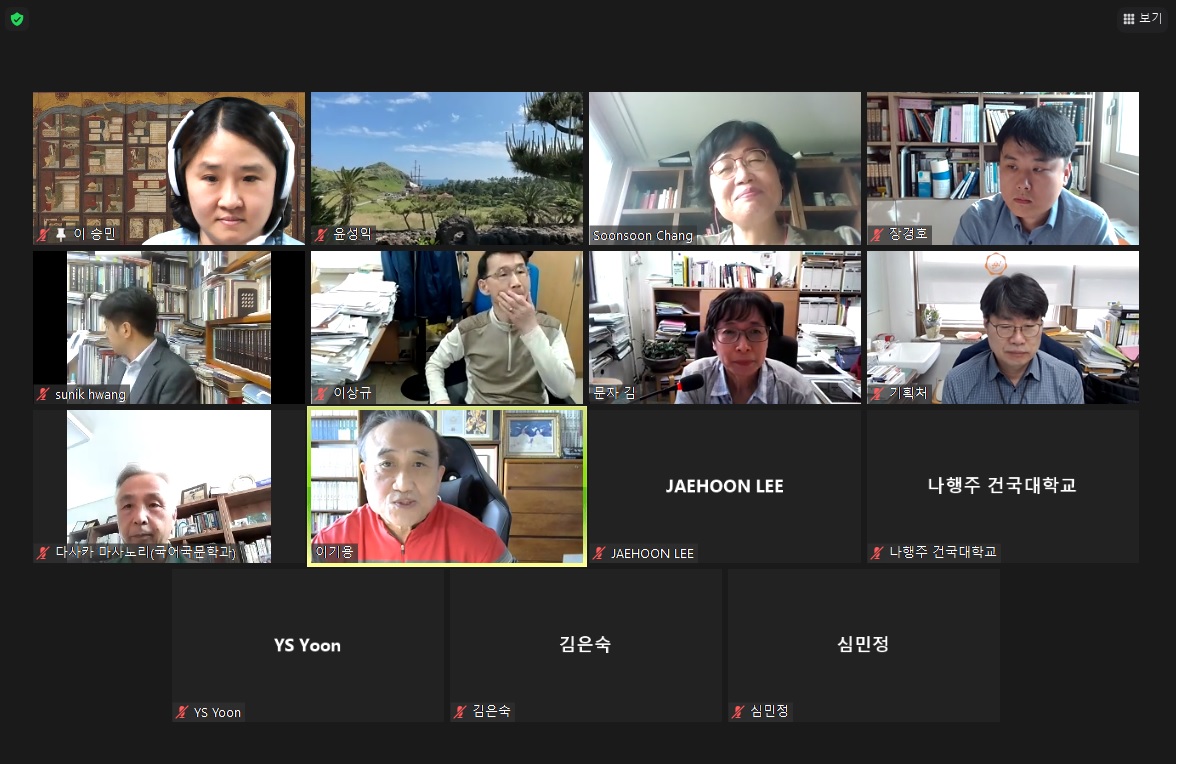This screenshot has width=1177, height=764.
Task: Click the muted microphone icon beside 이송민
Action: pos(44,234)
